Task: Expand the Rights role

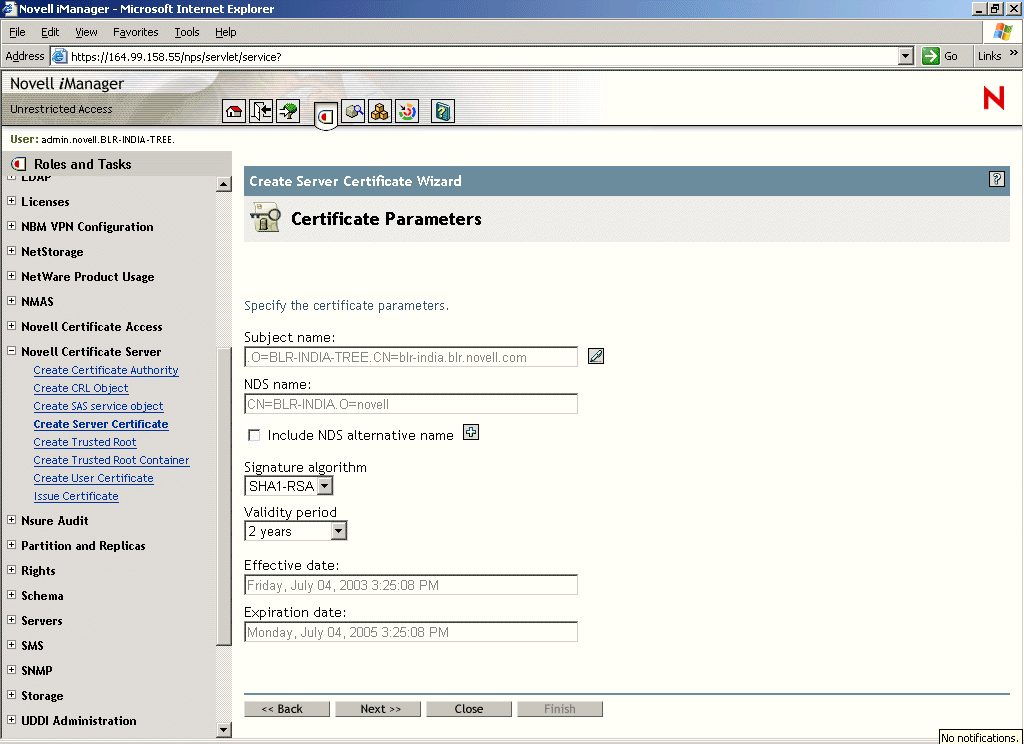Action: 11,570
